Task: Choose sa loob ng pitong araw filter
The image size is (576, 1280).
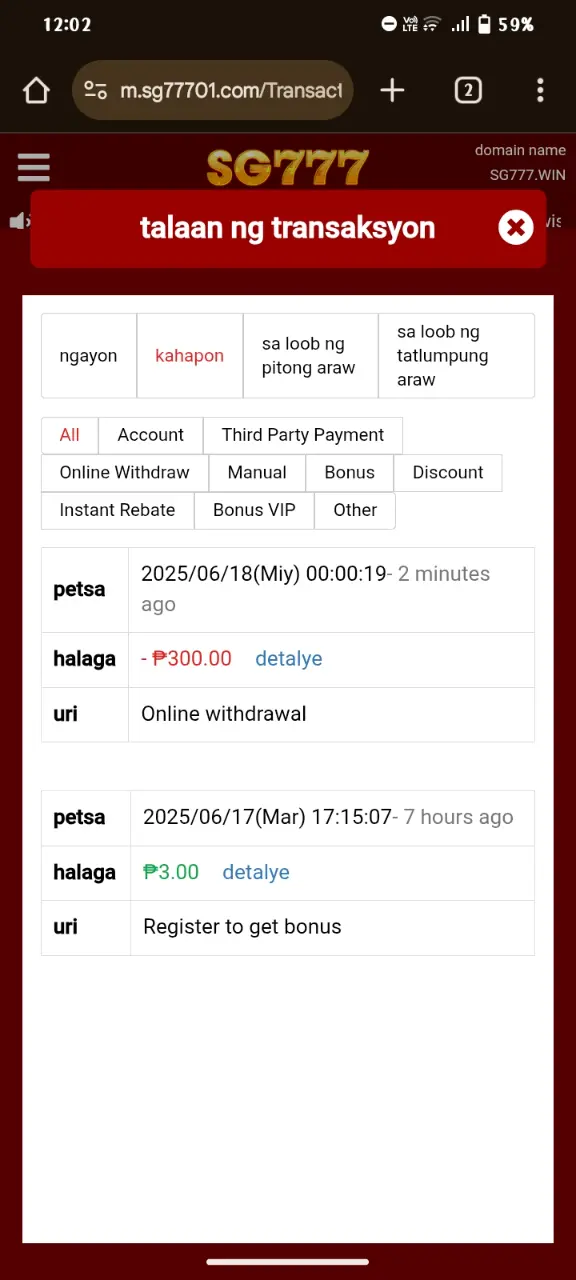Action: tap(310, 356)
